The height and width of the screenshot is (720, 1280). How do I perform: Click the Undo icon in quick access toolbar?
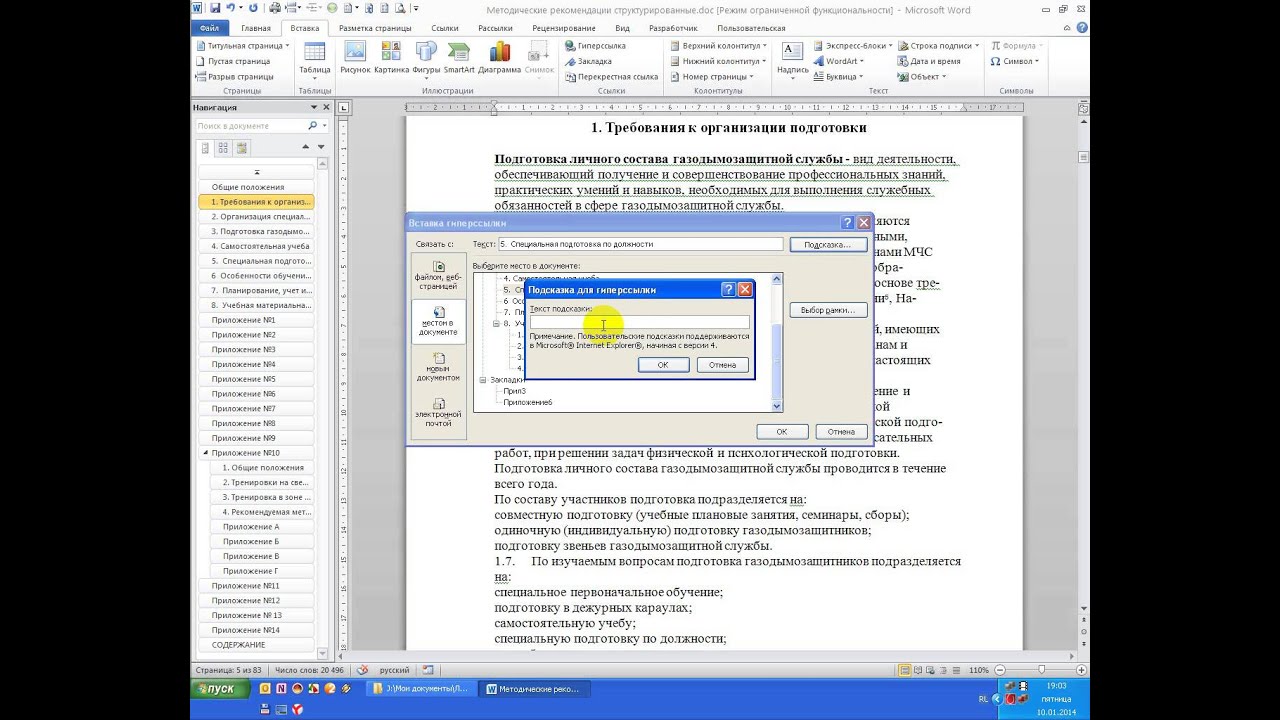(230, 8)
